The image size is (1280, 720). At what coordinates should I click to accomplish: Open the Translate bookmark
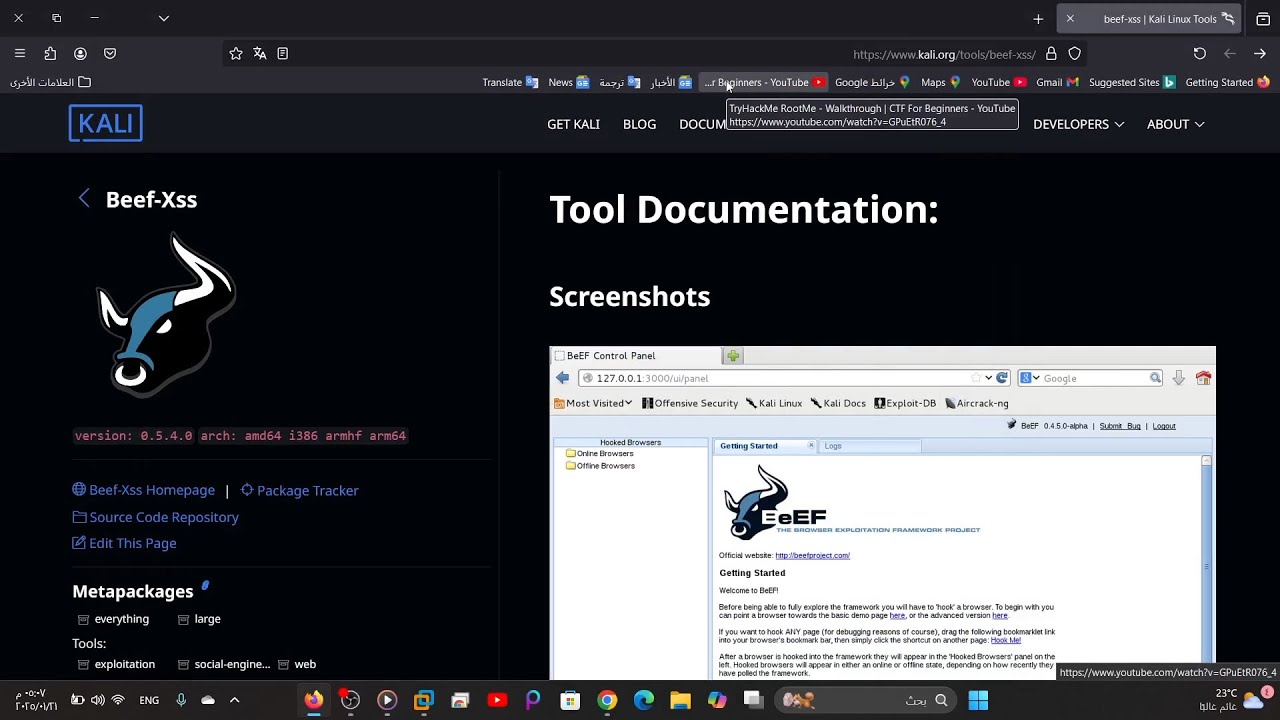tap(510, 82)
